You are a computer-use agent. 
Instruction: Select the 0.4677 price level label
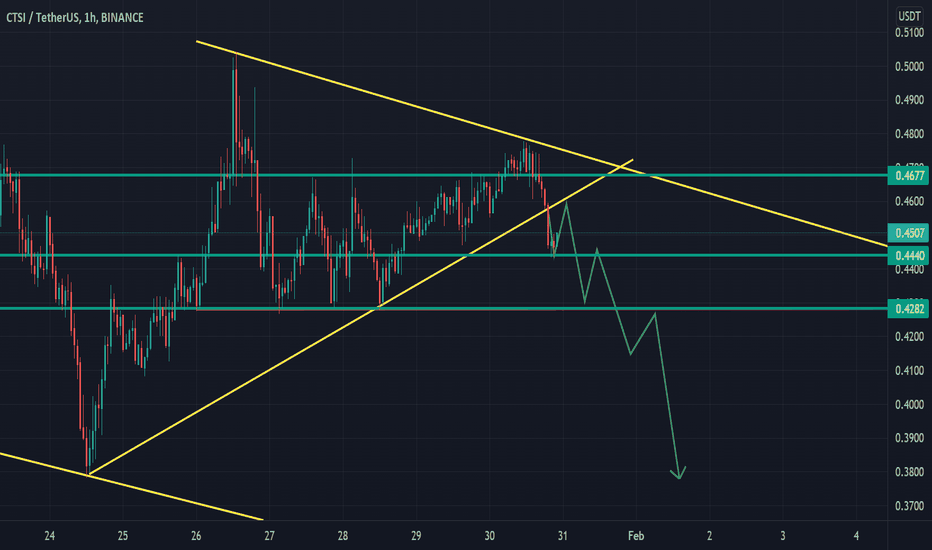908,175
